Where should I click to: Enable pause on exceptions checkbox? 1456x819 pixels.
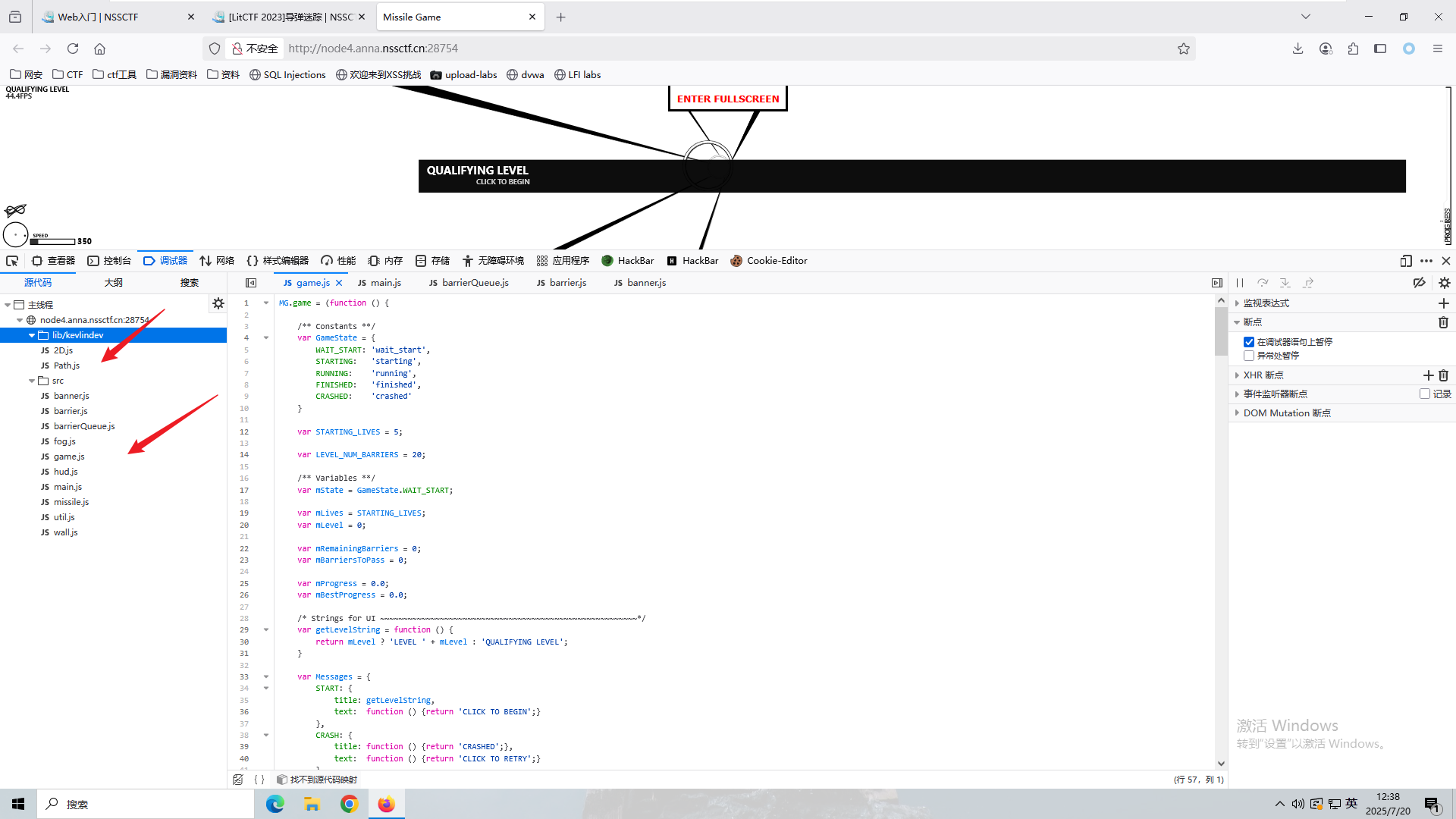coord(1249,356)
